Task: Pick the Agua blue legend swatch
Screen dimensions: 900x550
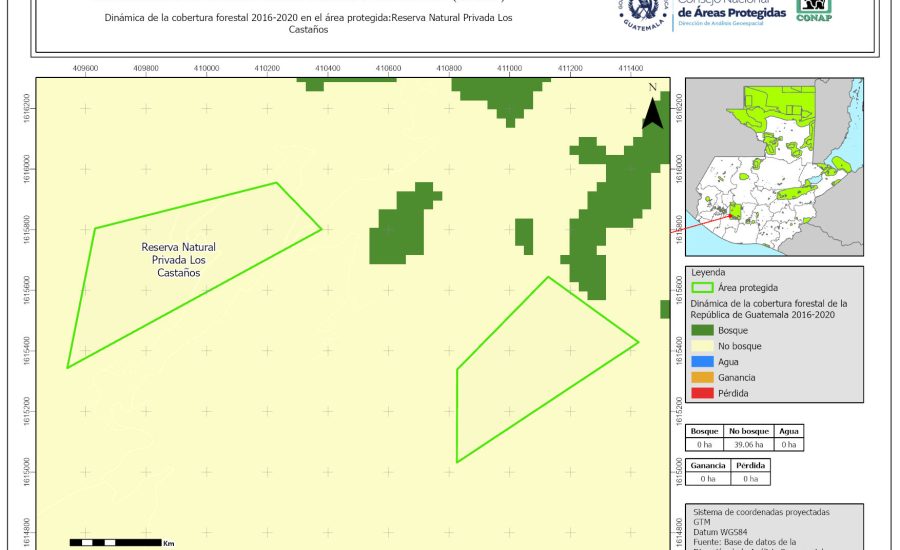Action: pyautogui.click(x=702, y=362)
